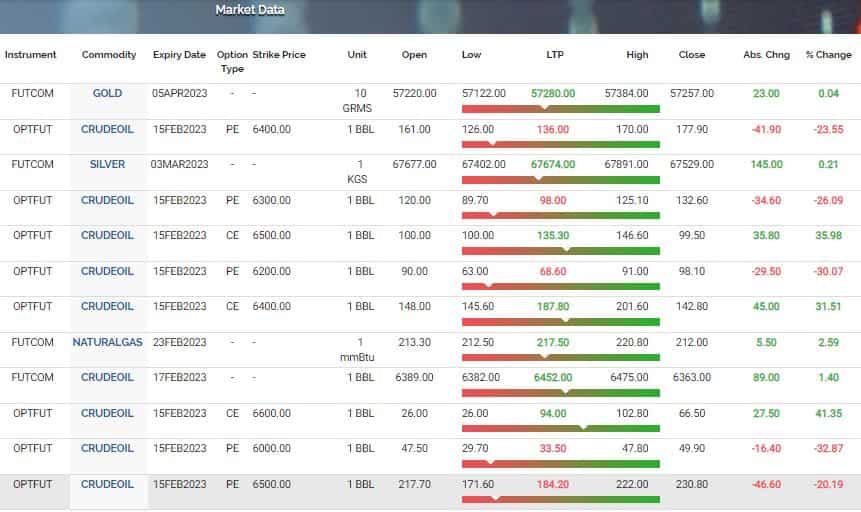Viewport: 861px width, 512px height.
Task: Select the 10 GRMS unit cell
Action: pyautogui.click(x=357, y=101)
